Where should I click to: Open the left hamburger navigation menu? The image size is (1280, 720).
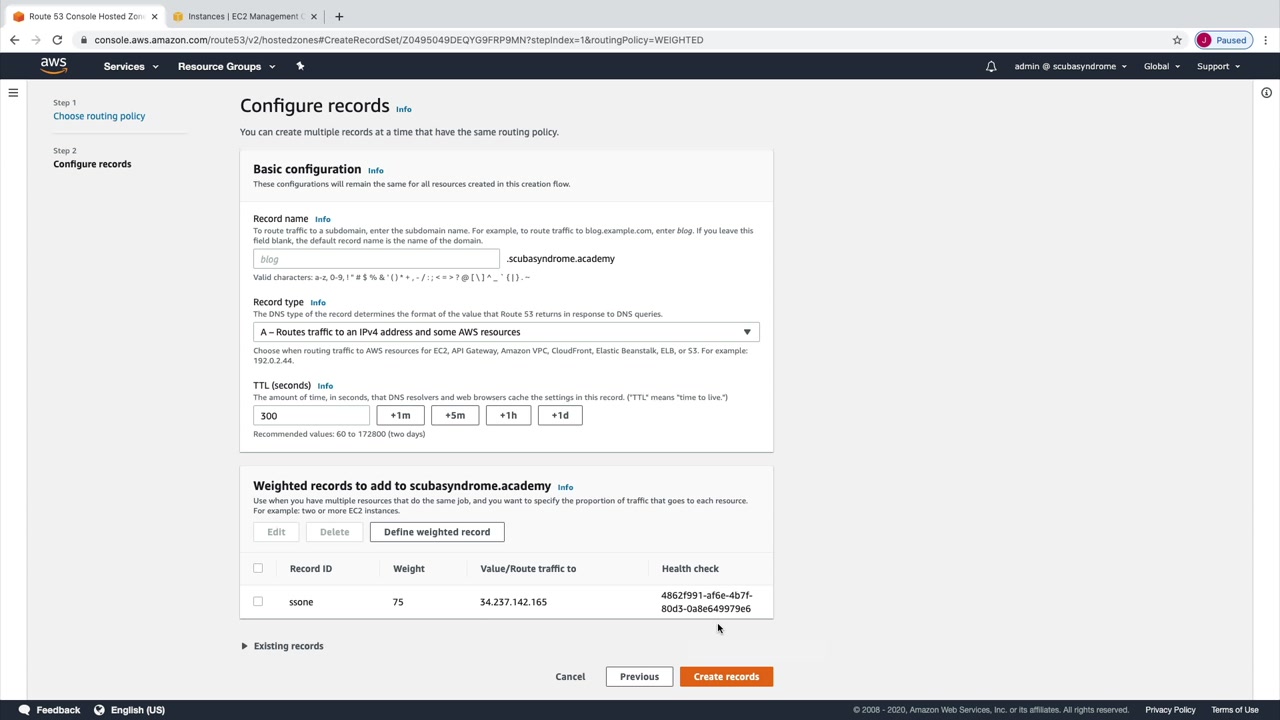point(13,93)
